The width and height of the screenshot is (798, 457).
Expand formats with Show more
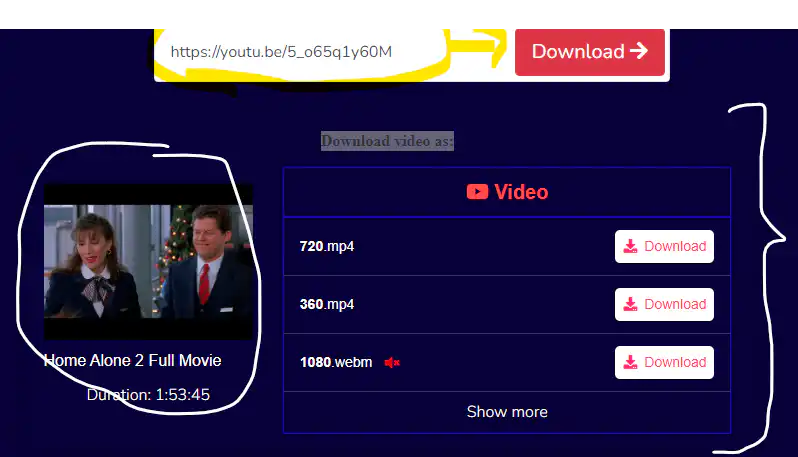(507, 412)
